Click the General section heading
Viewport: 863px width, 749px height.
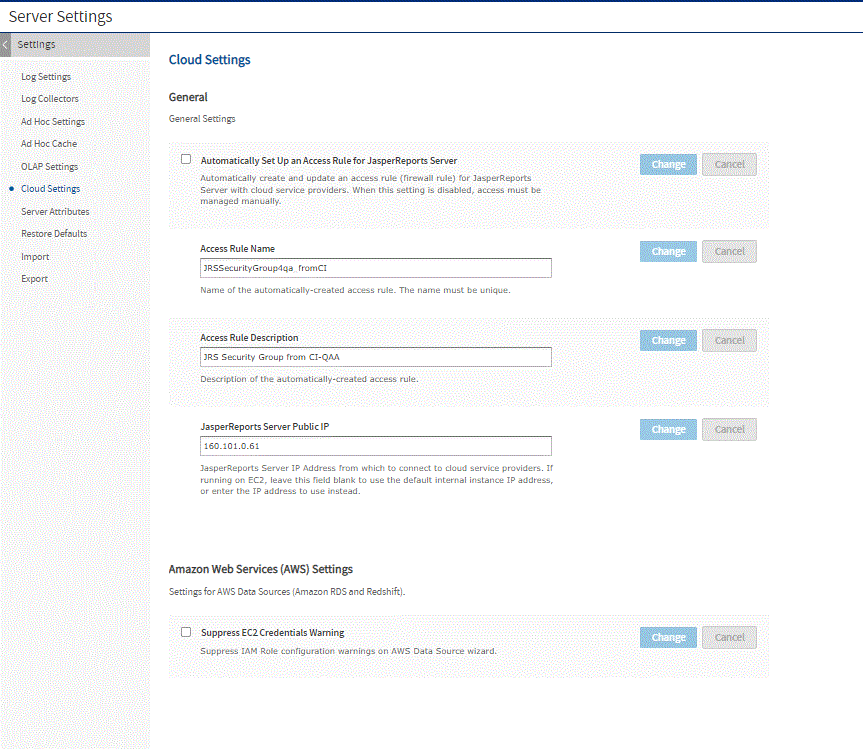[188, 97]
